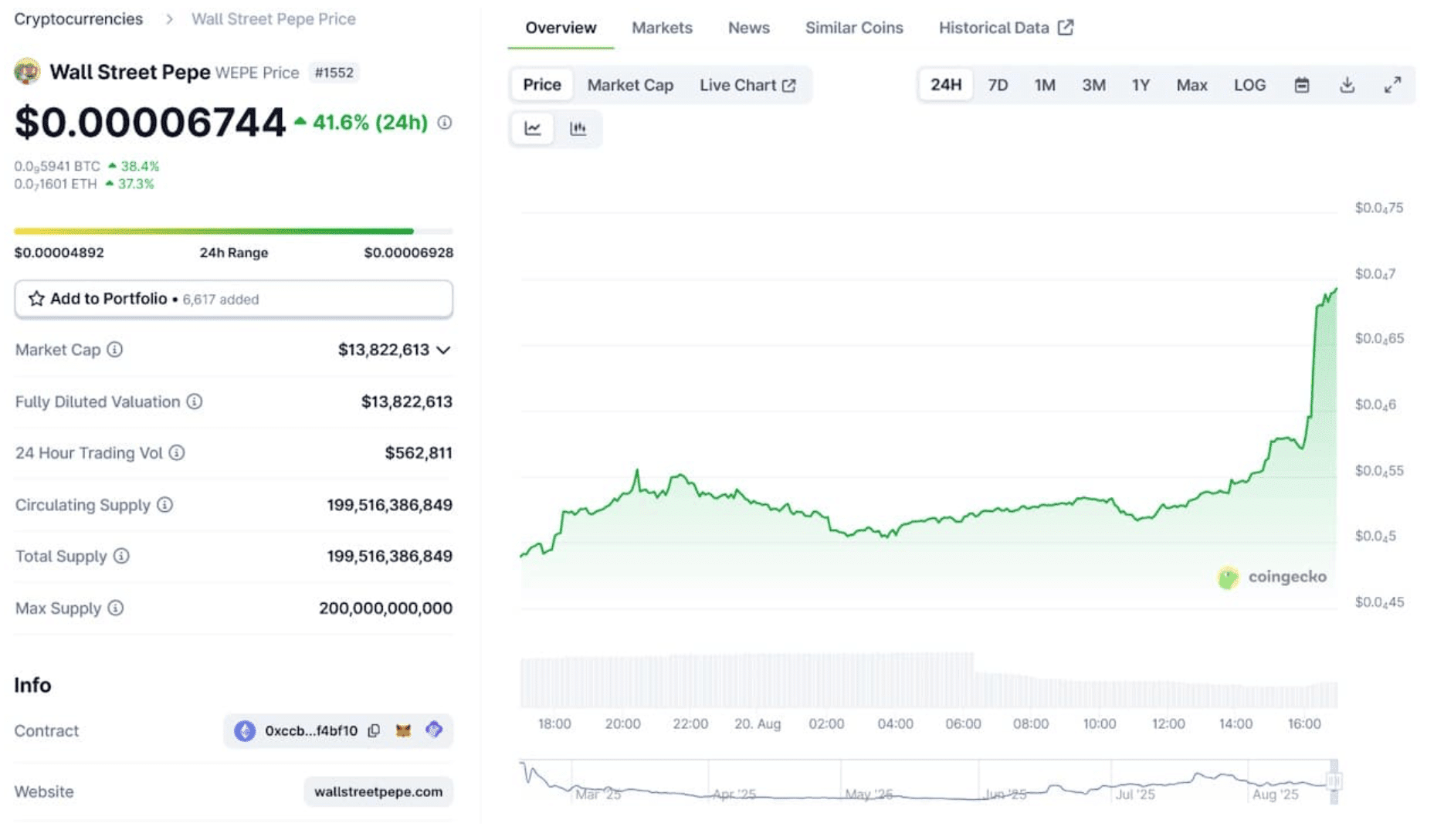The height and width of the screenshot is (840, 1444).
Task: Expand chart to fullscreen icon
Action: pos(1392,85)
